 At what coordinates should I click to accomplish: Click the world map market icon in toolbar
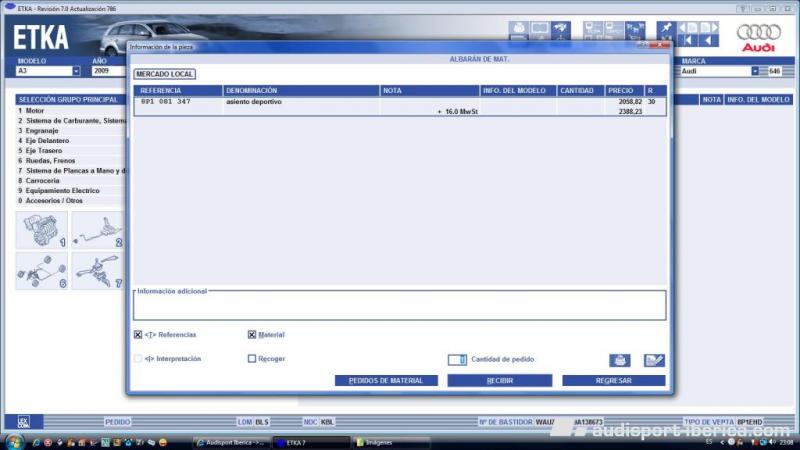(x=561, y=29)
